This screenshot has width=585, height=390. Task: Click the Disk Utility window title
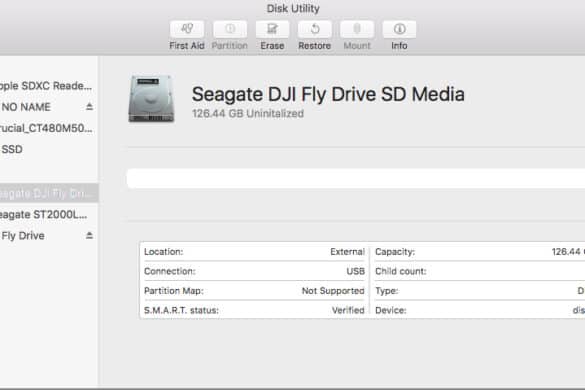point(293,8)
